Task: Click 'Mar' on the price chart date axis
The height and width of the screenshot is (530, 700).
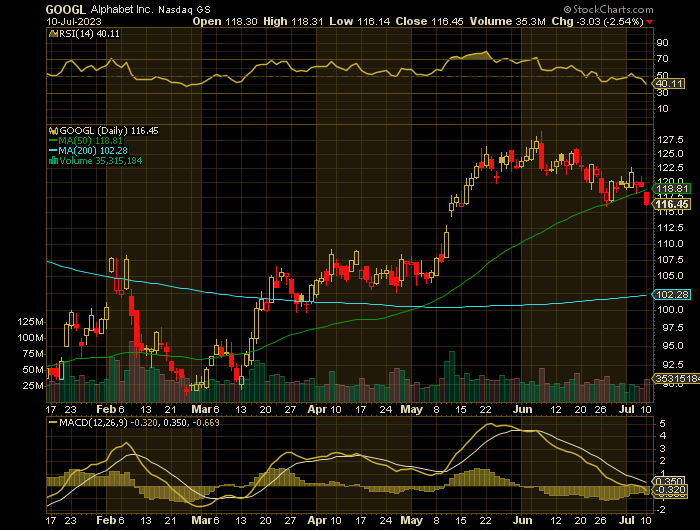Action: tap(200, 409)
